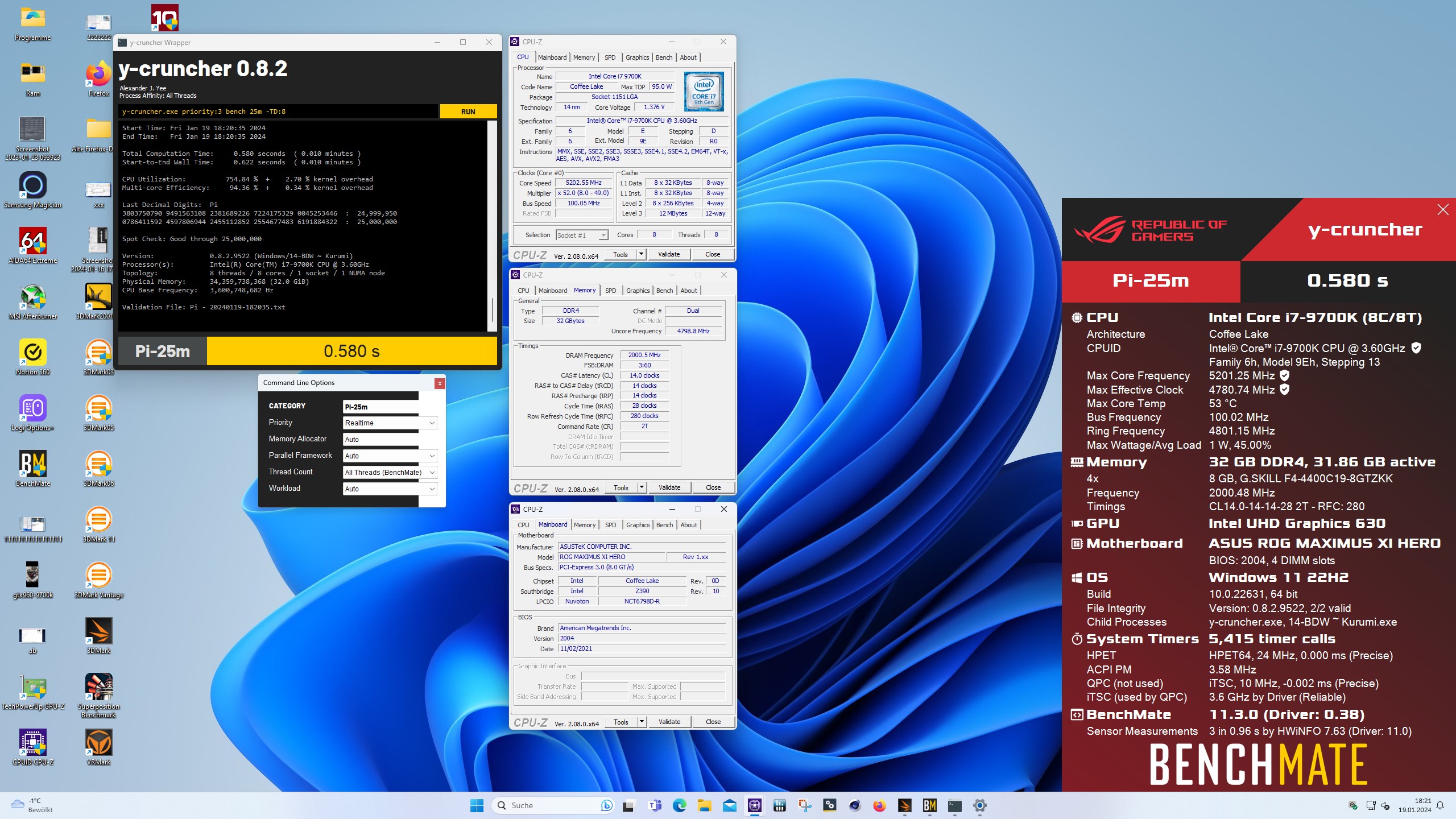Expand the Workload dropdown
Image resolution: width=1456 pixels, height=819 pixels.
click(x=432, y=489)
